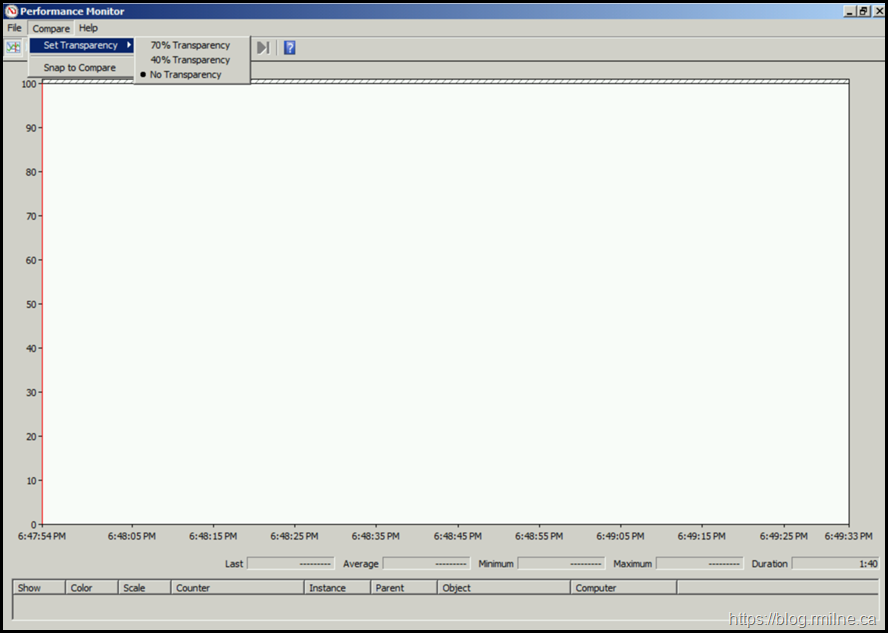Click the Show column header
888x633 pixels.
tap(39, 588)
